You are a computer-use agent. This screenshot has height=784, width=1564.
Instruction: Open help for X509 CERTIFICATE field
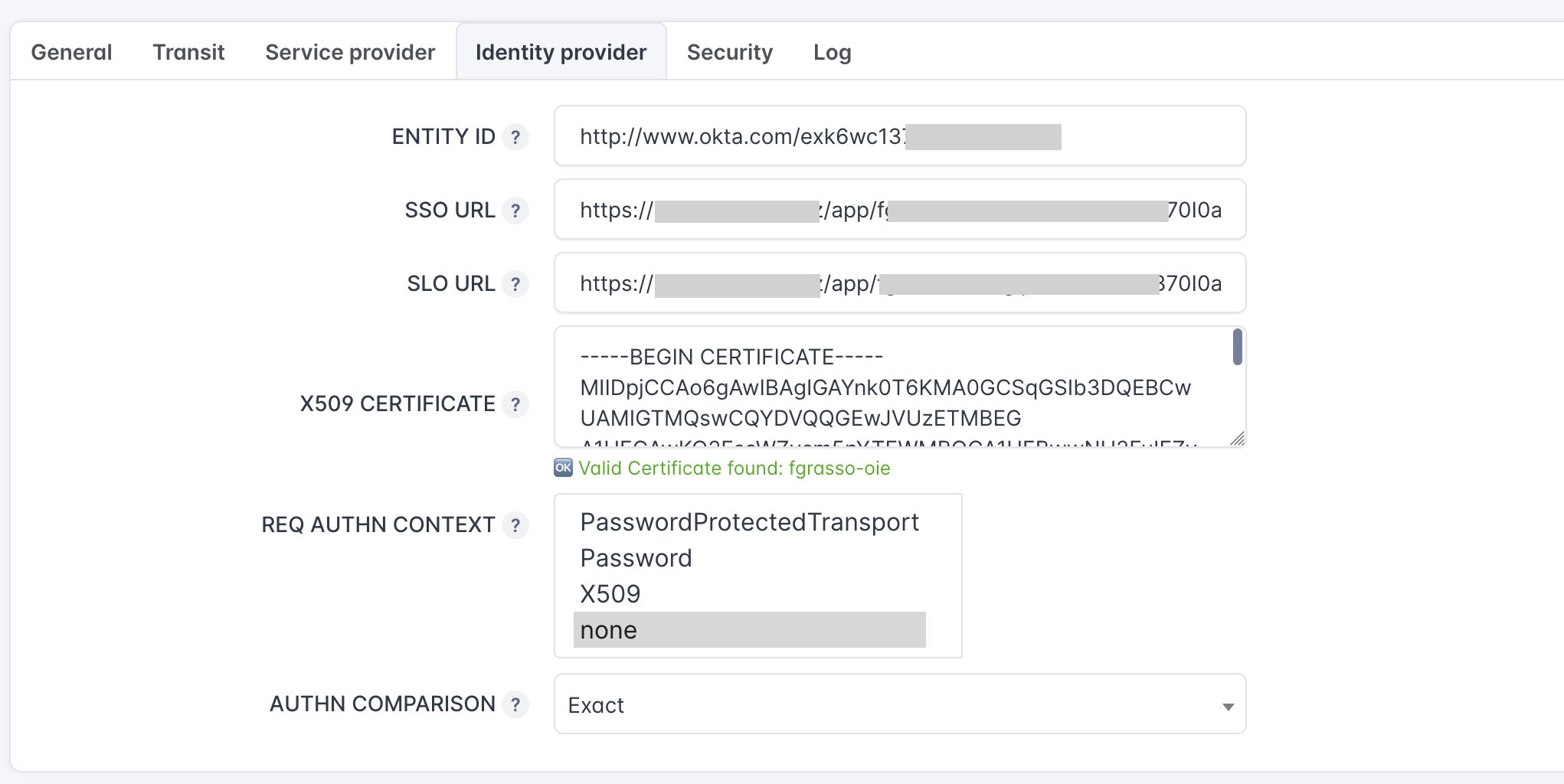[515, 404]
